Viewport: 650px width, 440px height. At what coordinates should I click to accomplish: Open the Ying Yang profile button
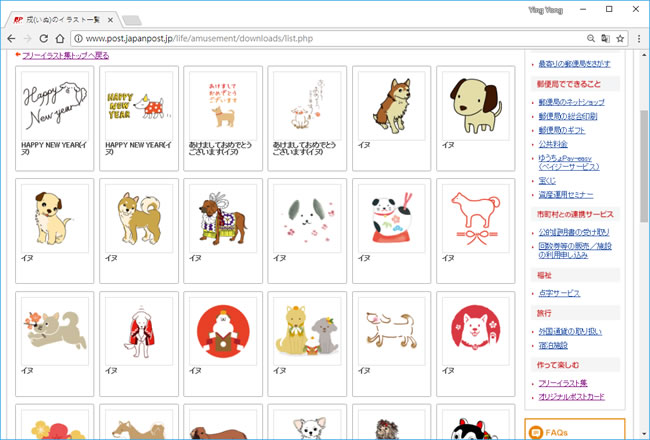(x=545, y=10)
